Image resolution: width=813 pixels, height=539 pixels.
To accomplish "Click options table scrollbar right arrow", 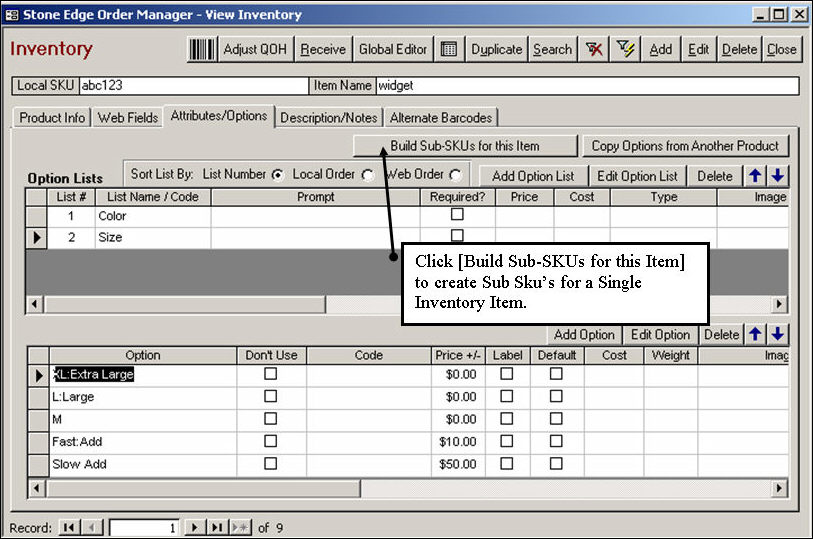I will point(779,488).
